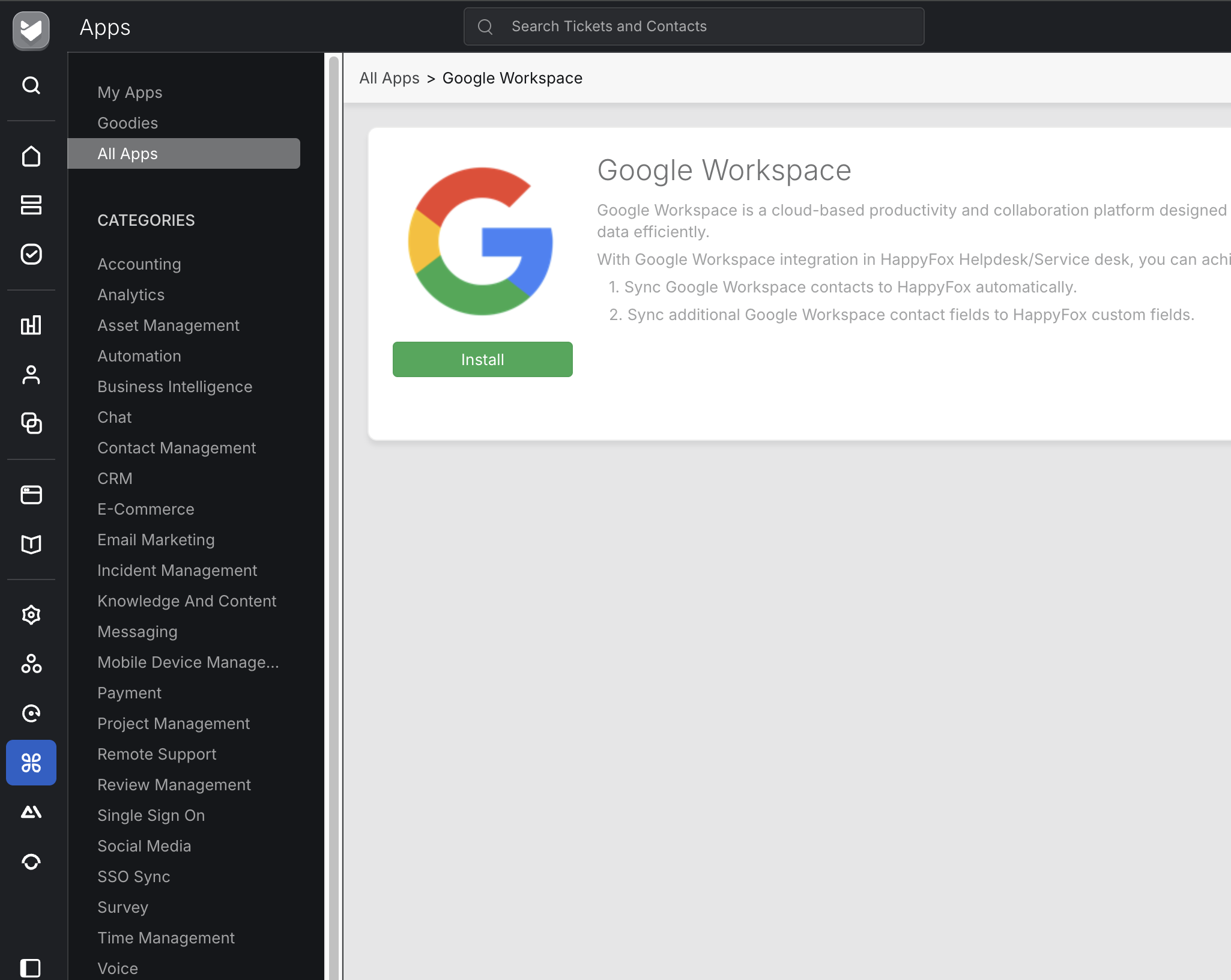The image size is (1231, 980).
Task: Select the Remote Support category
Action: tap(157, 754)
